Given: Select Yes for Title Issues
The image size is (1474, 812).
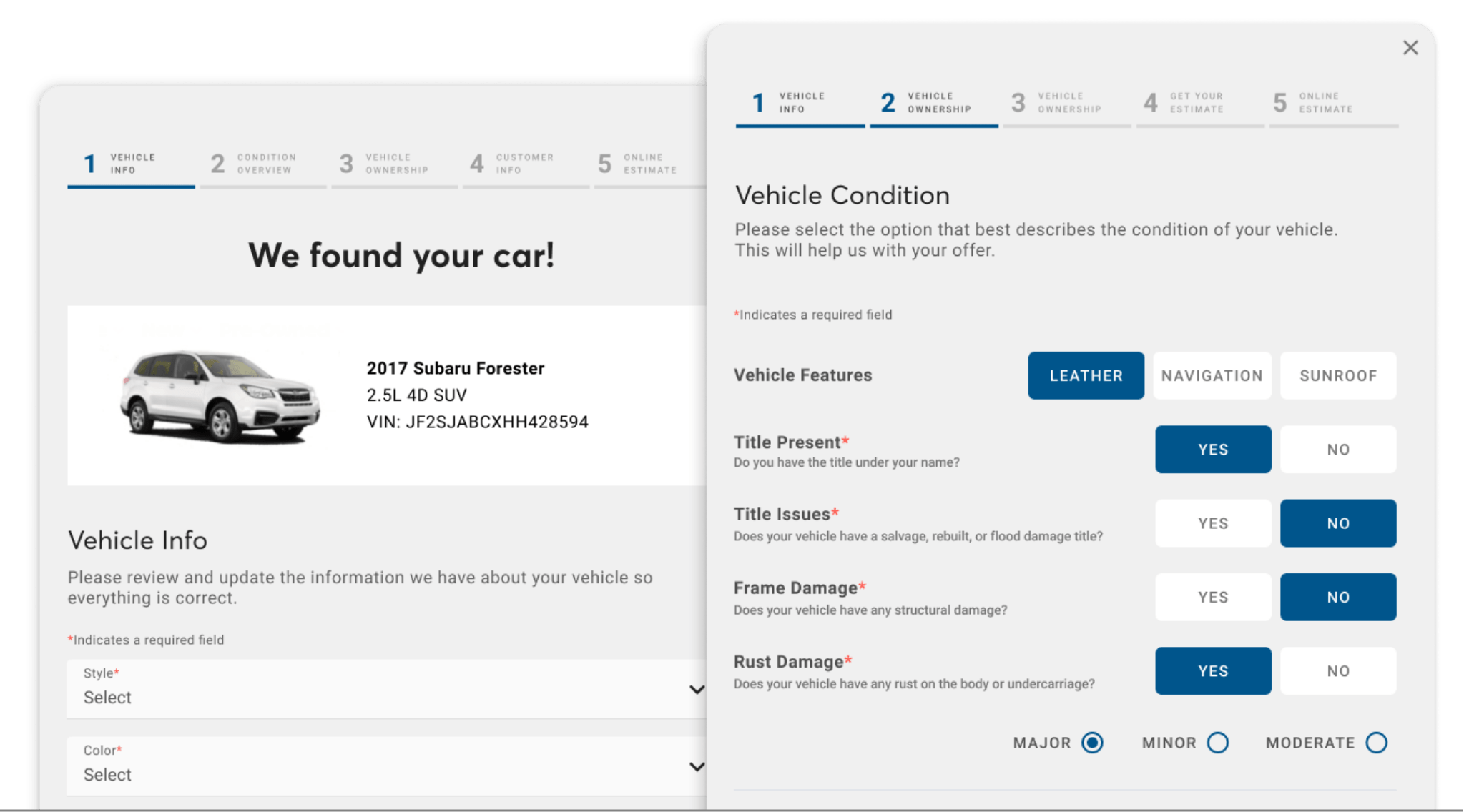Looking at the screenshot, I should [x=1212, y=523].
